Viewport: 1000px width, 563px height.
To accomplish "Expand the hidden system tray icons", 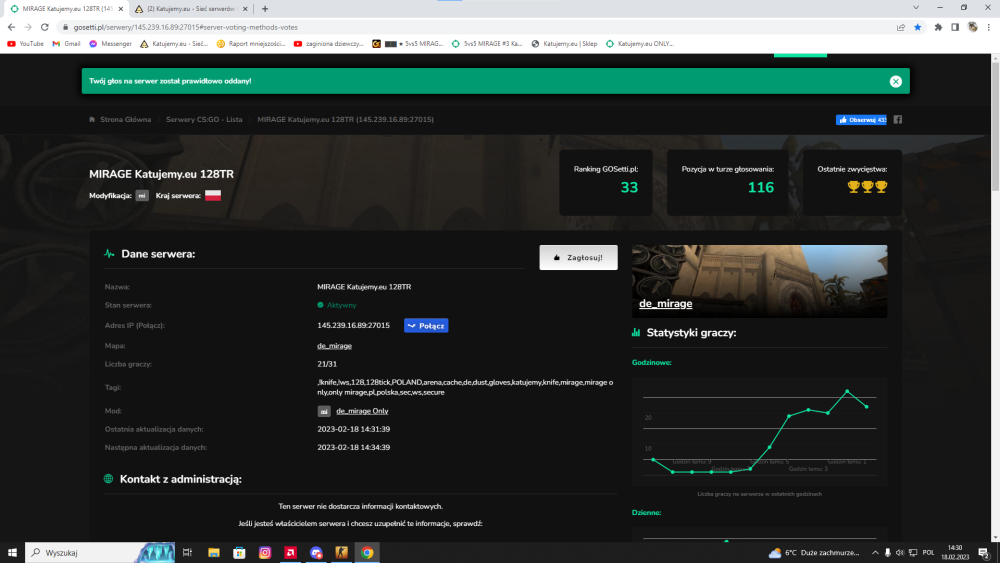I will (875, 553).
